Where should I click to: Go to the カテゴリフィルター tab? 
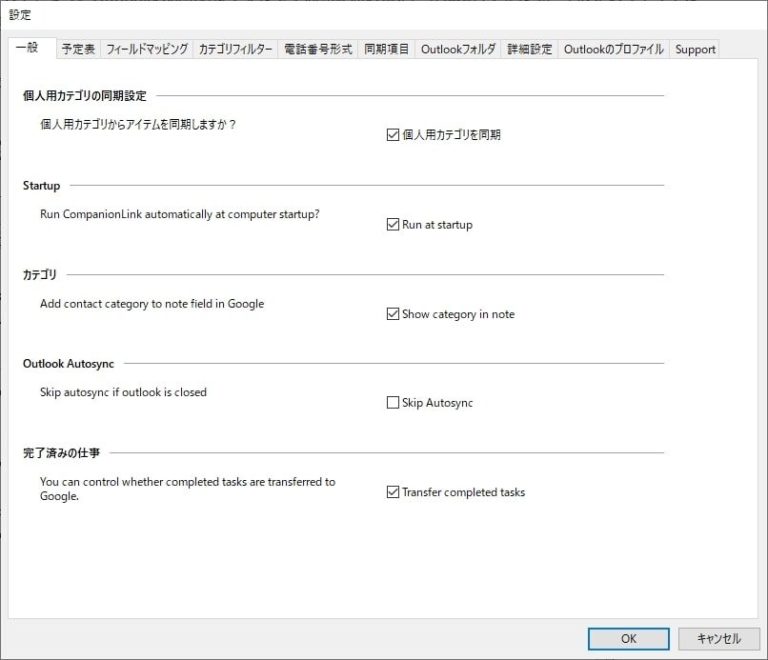tap(236, 49)
